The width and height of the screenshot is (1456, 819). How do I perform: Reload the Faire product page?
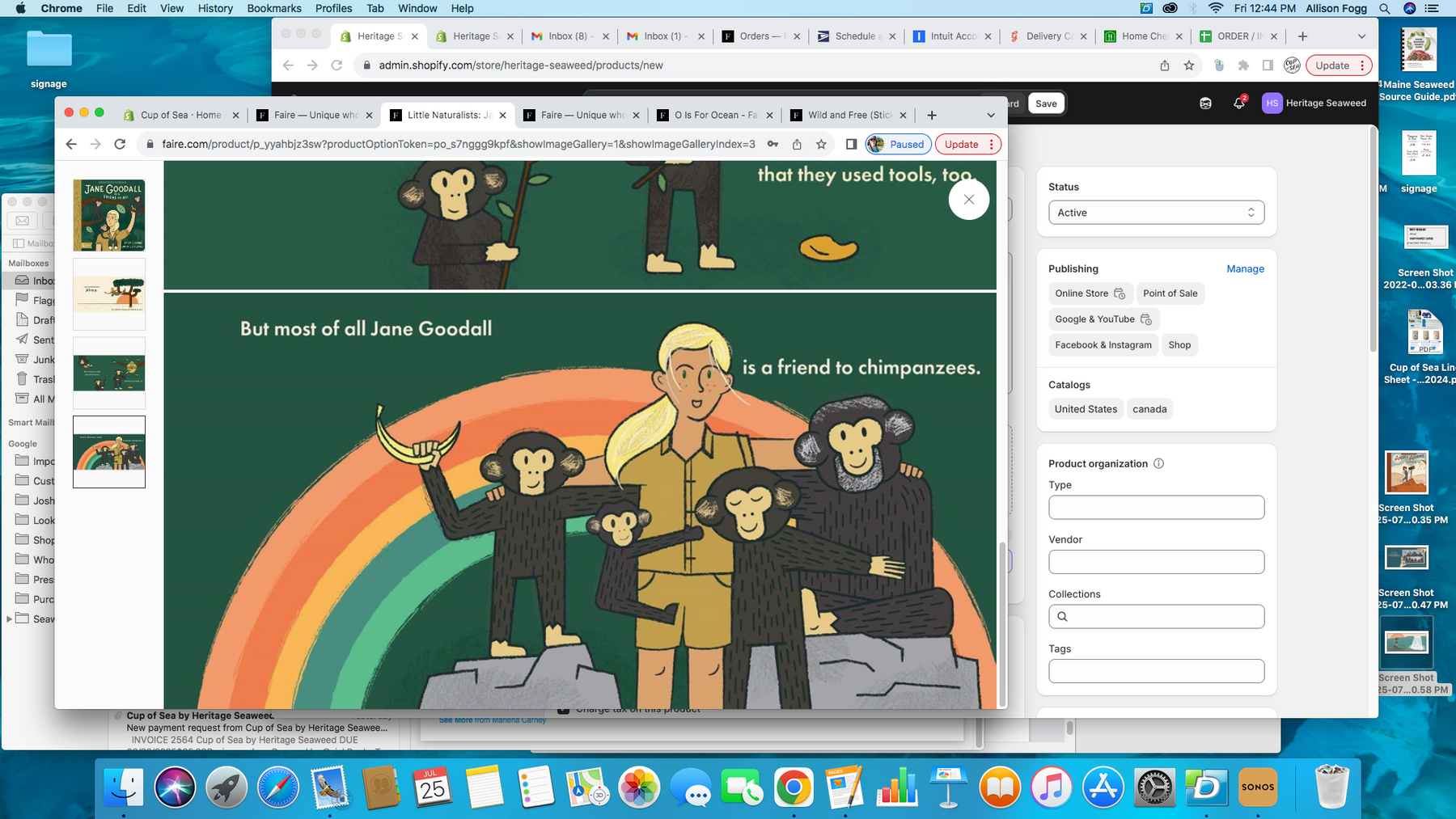pyautogui.click(x=120, y=144)
